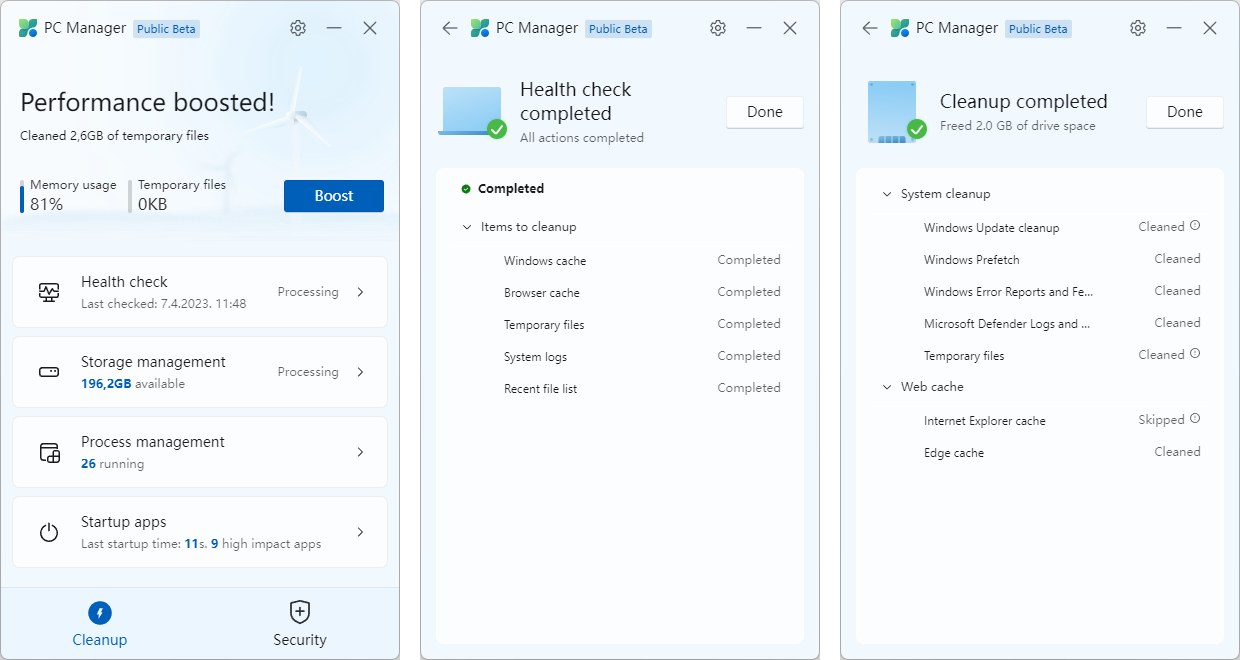
Task: Click the laptop Health check completed image
Action: click(472, 111)
